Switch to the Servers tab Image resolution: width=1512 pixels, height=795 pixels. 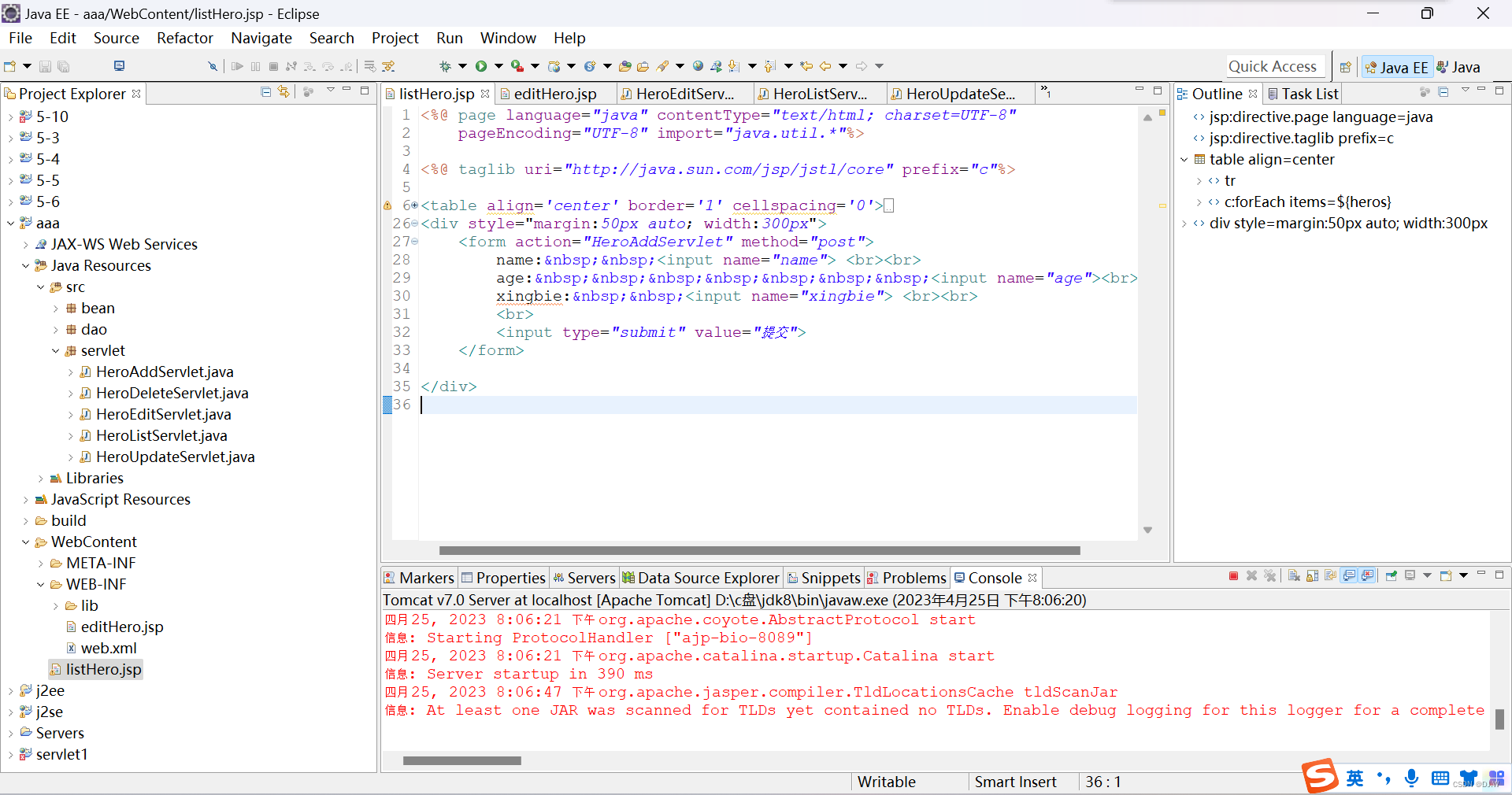[x=584, y=578]
